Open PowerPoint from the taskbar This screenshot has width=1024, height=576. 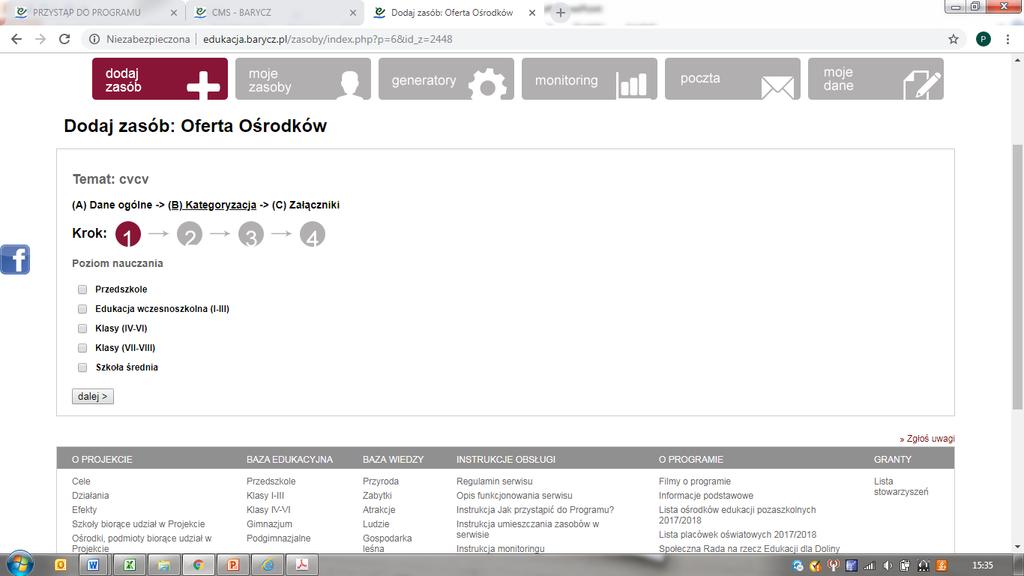(232, 565)
